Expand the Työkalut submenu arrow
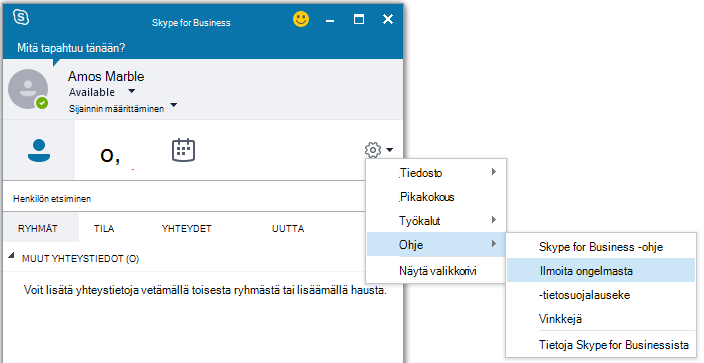Screen dimensions: 704x363 point(494,220)
